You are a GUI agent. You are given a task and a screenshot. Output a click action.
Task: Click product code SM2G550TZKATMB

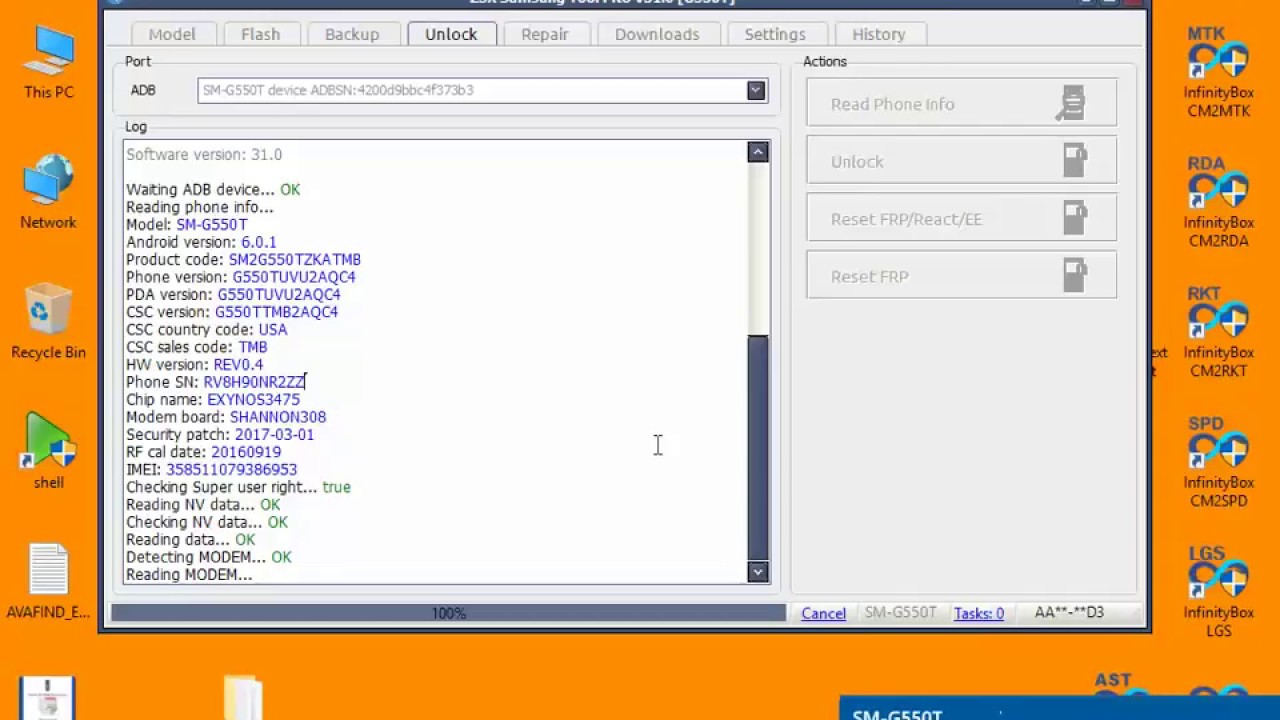point(295,259)
